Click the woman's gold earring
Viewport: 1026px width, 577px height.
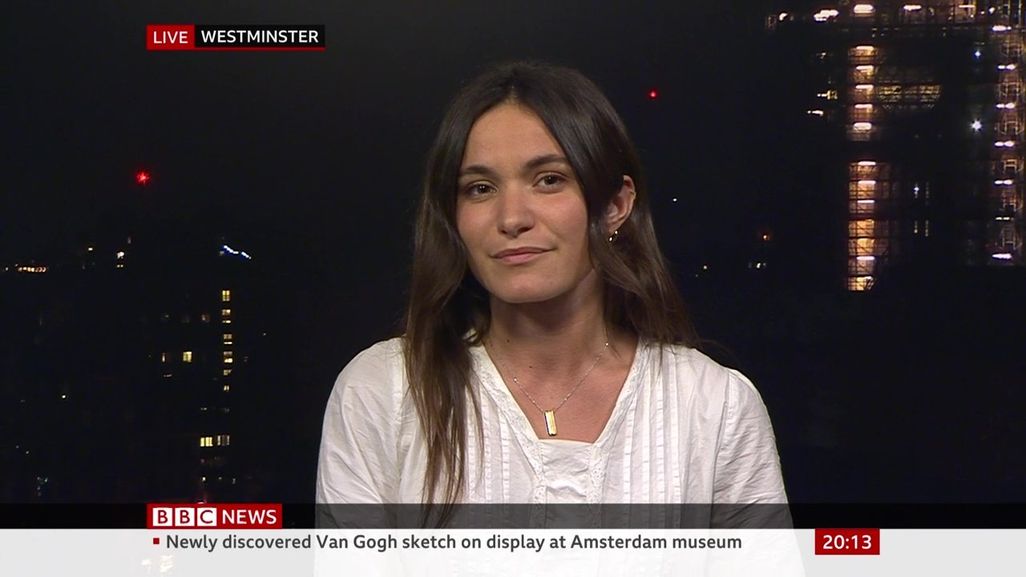614,237
